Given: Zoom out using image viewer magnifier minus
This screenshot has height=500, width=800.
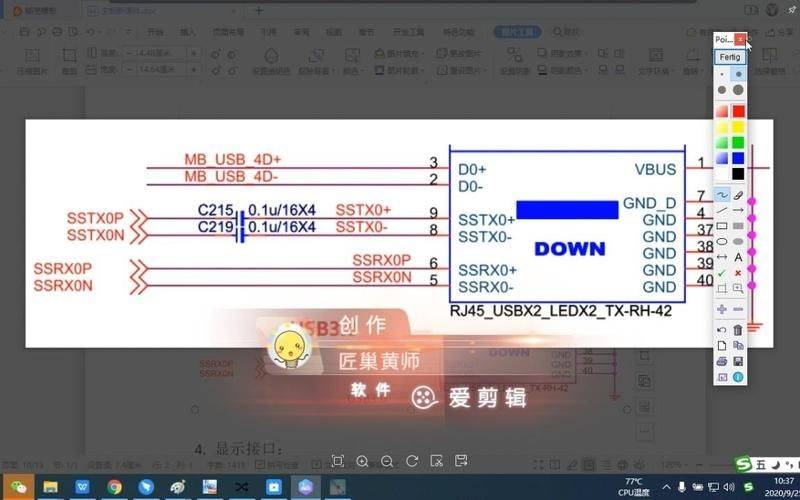Looking at the screenshot, I should coord(387,461).
